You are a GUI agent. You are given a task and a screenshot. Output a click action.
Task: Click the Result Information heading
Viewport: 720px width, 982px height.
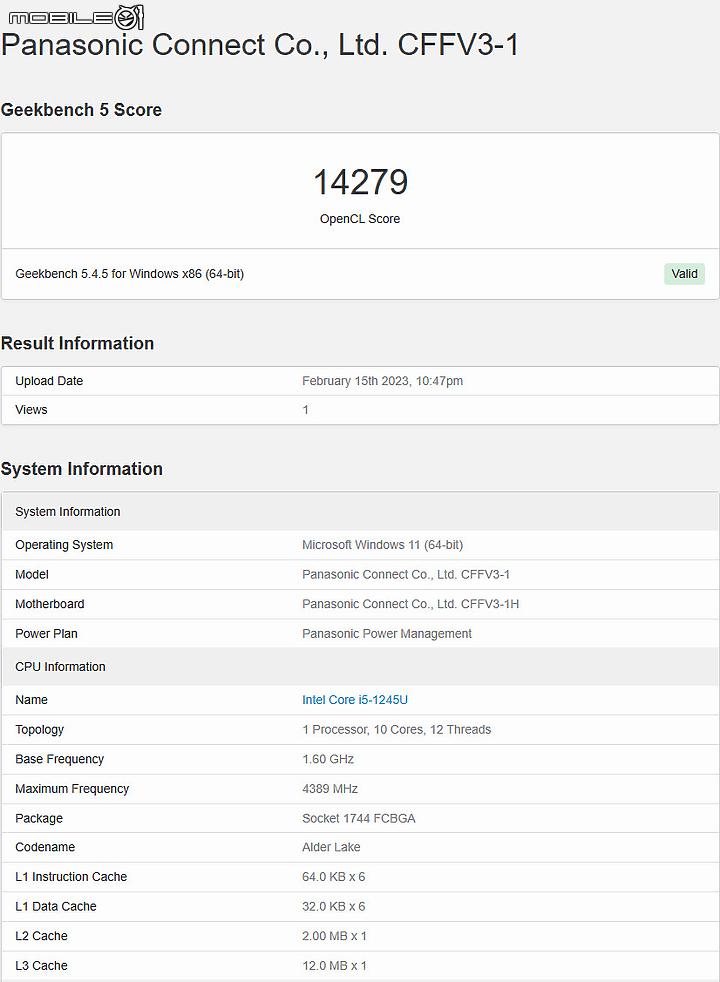(78, 343)
